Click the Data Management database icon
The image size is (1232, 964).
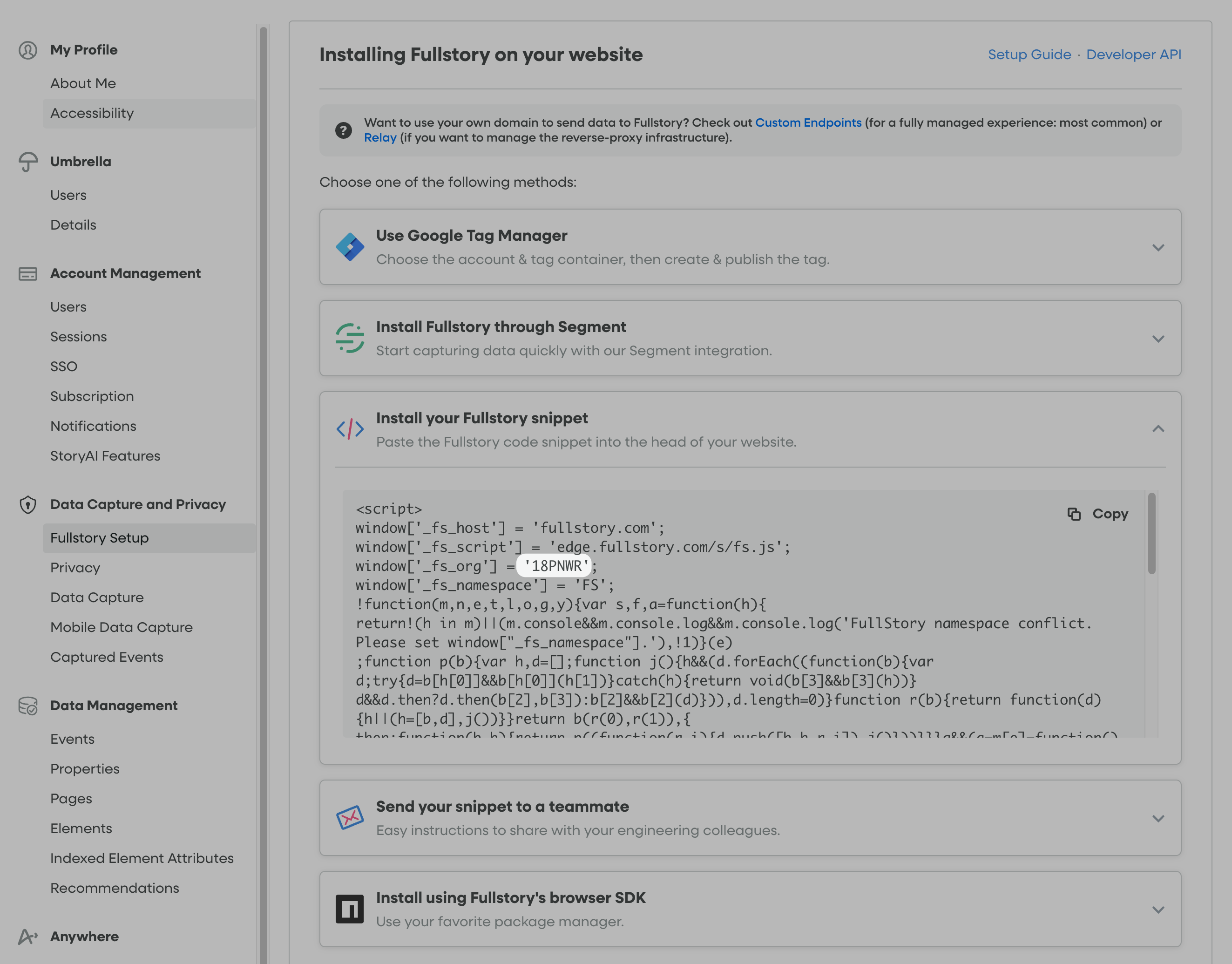[27, 706]
